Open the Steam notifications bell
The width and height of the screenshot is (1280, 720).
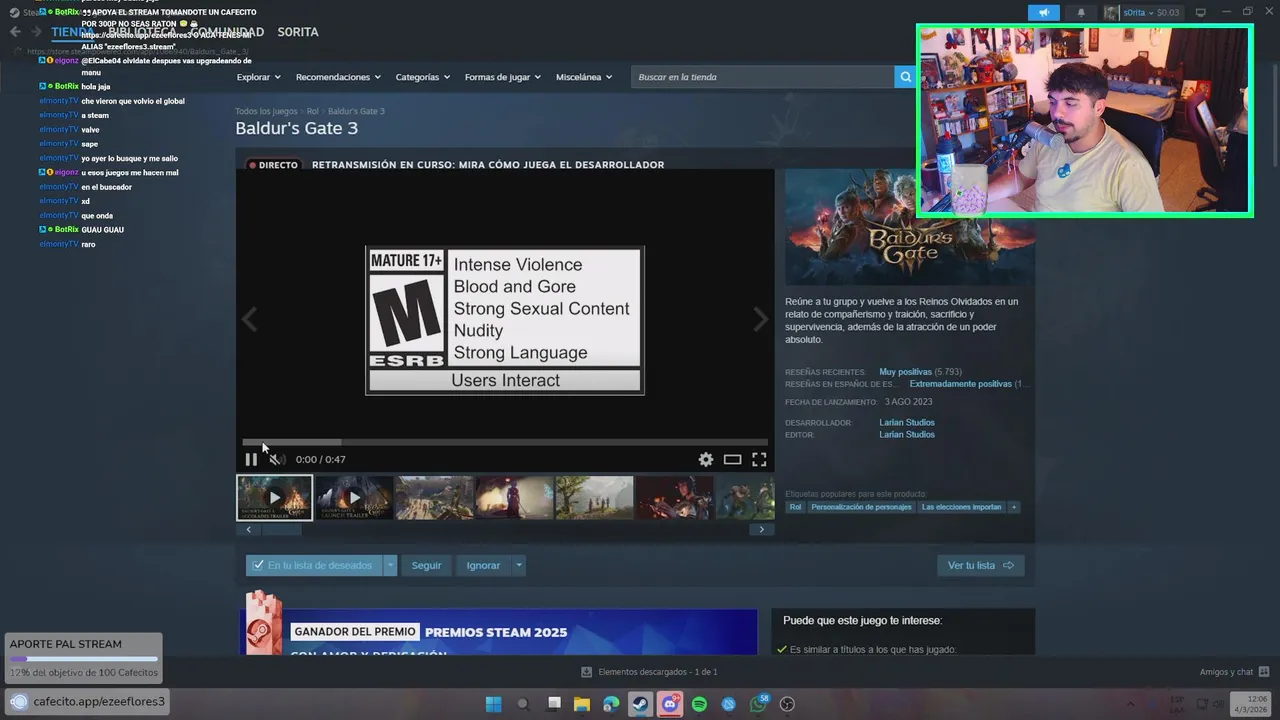click(1081, 12)
